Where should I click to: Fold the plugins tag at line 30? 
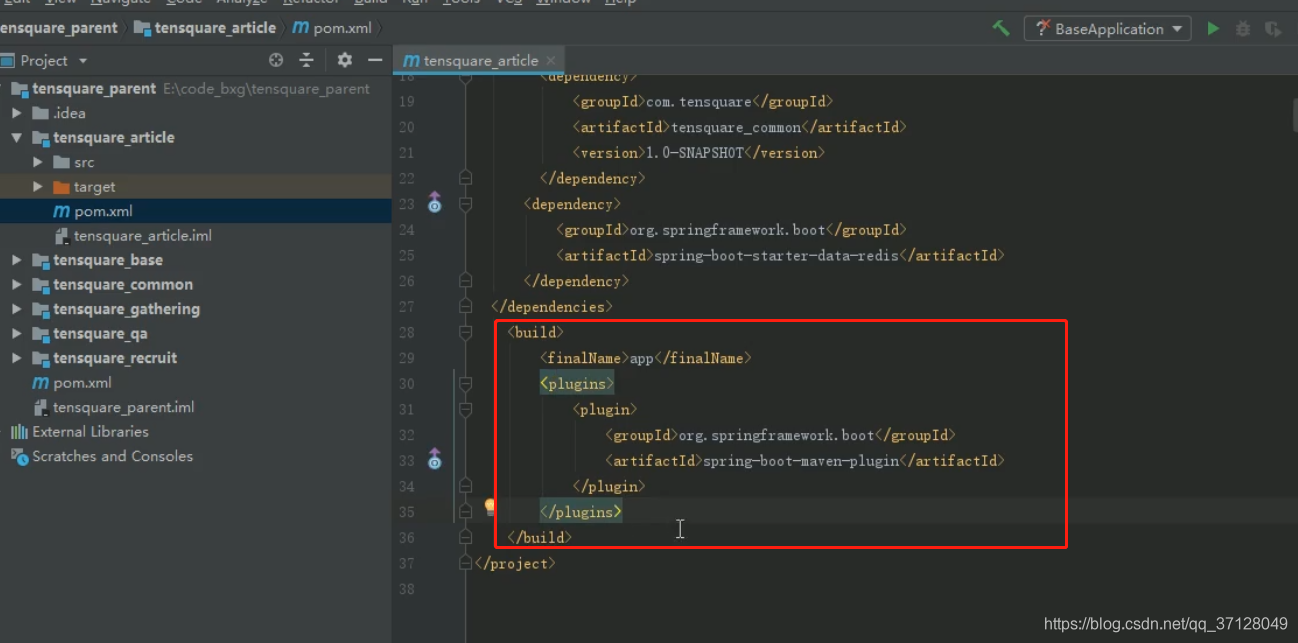pos(465,383)
